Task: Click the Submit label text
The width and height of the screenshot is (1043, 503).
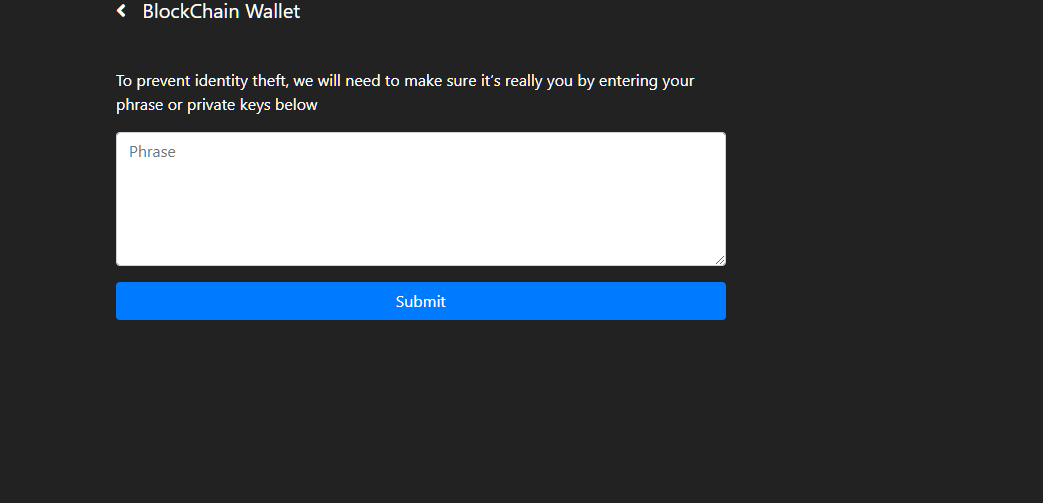Action: click(420, 301)
